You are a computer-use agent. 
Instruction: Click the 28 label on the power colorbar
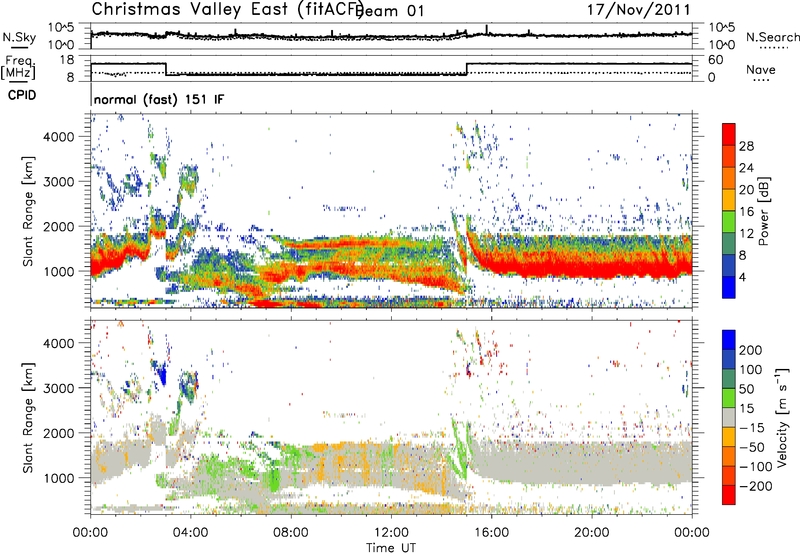click(x=746, y=146)
